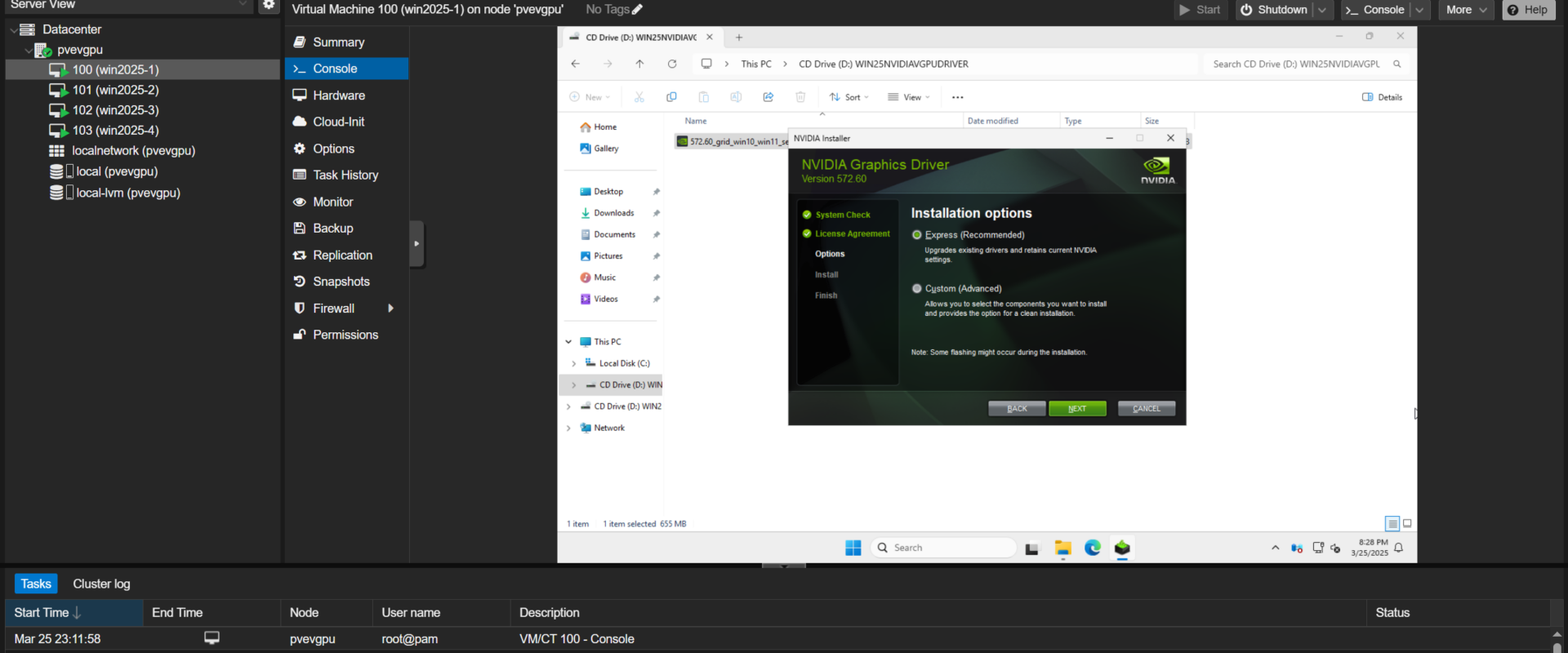Refresh the File Explorer folder
This screenshot has width=1568, height=653.
672,64
